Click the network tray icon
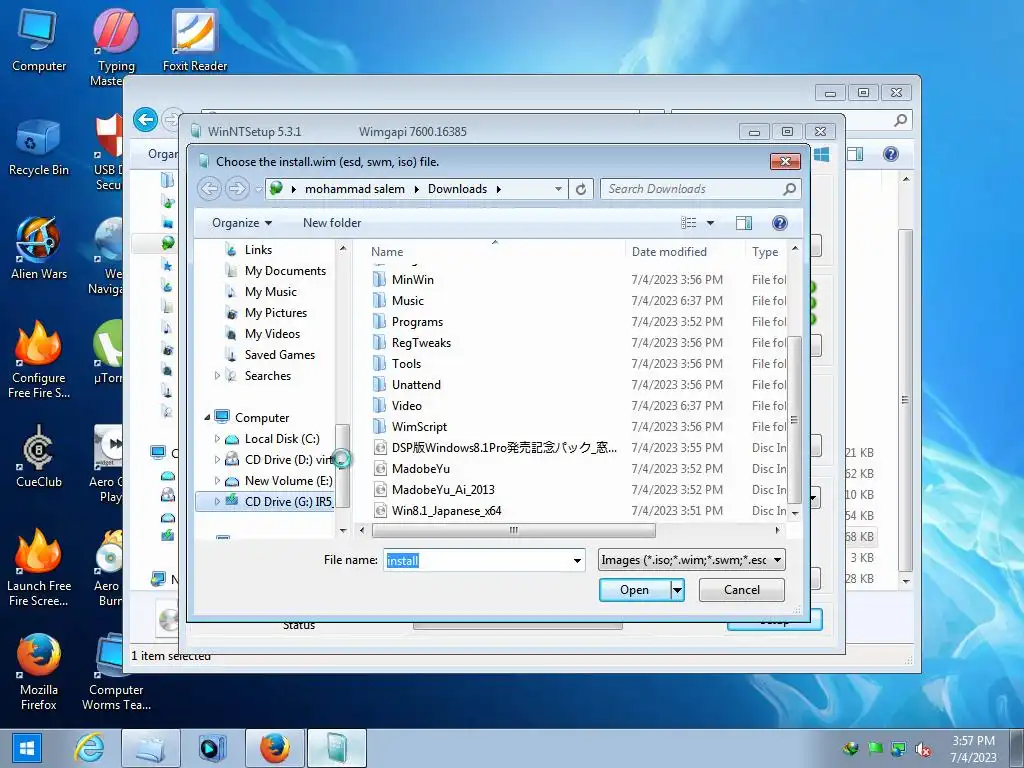Viewport: 1024px width, 768px height. coord(899,749)
